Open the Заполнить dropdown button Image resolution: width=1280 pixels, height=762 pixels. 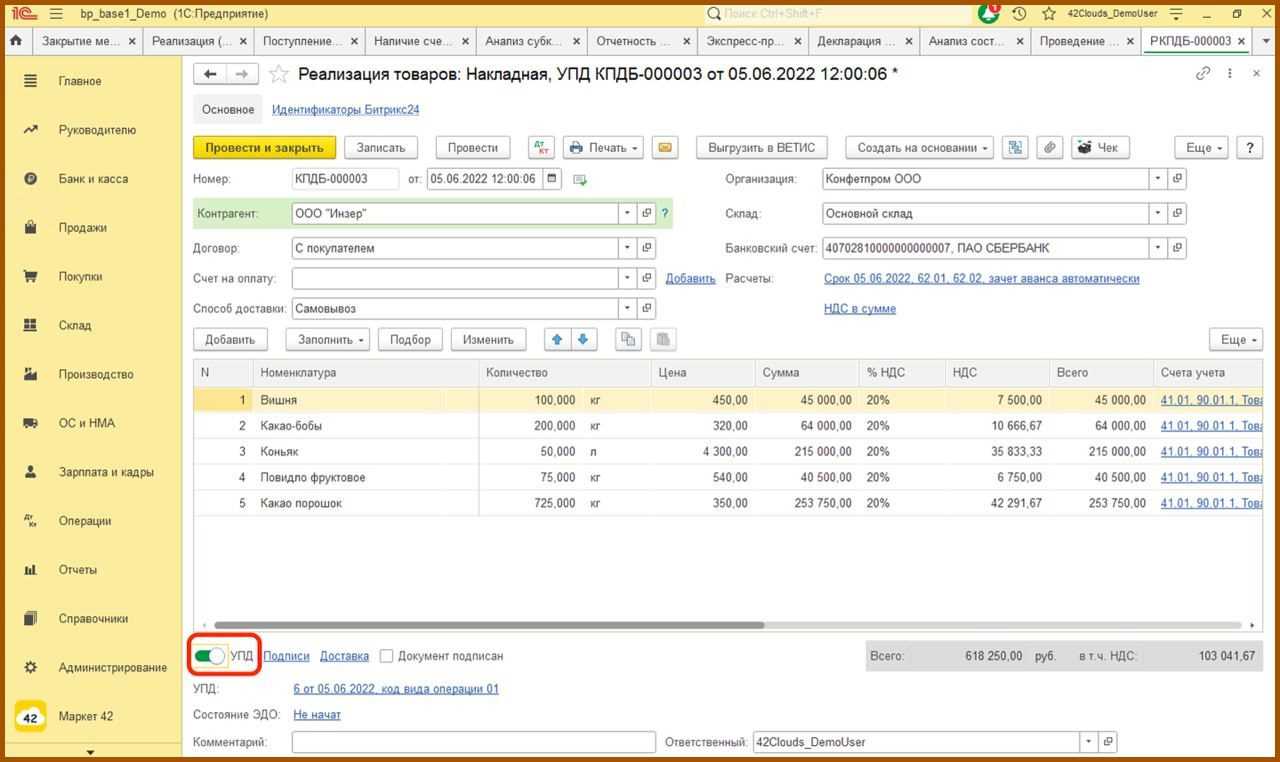(328, 339)
